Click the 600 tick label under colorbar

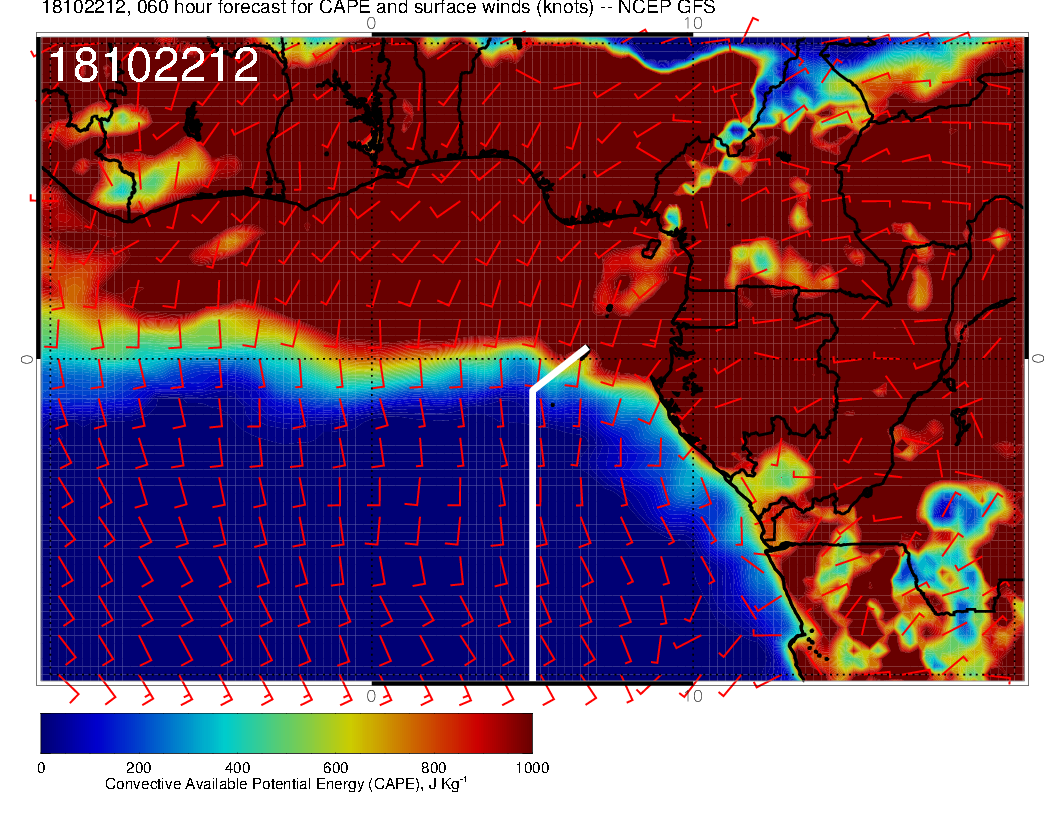click(335, 768)
